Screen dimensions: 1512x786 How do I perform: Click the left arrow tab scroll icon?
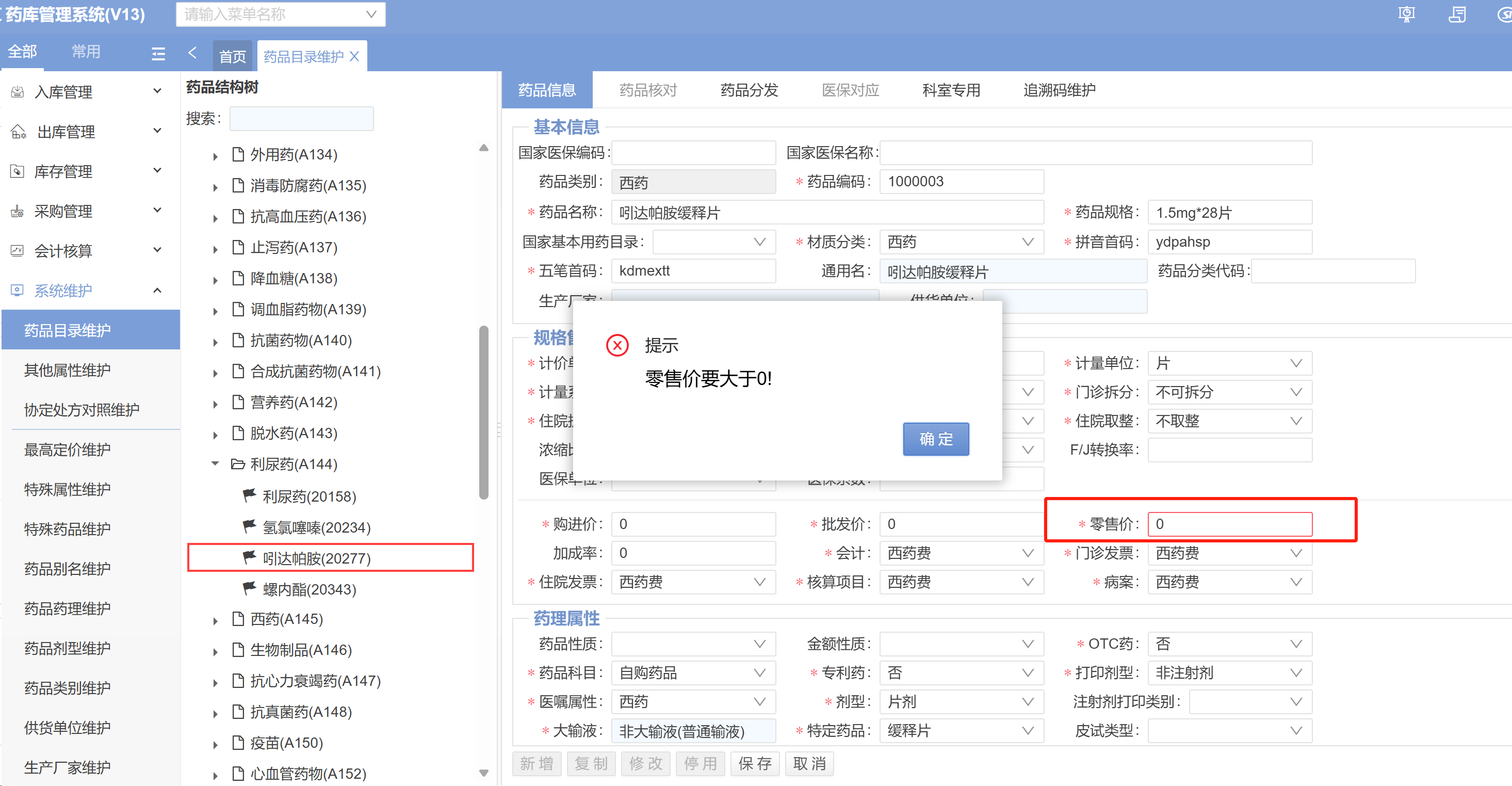pyautogui.click(x=192, y=53)
